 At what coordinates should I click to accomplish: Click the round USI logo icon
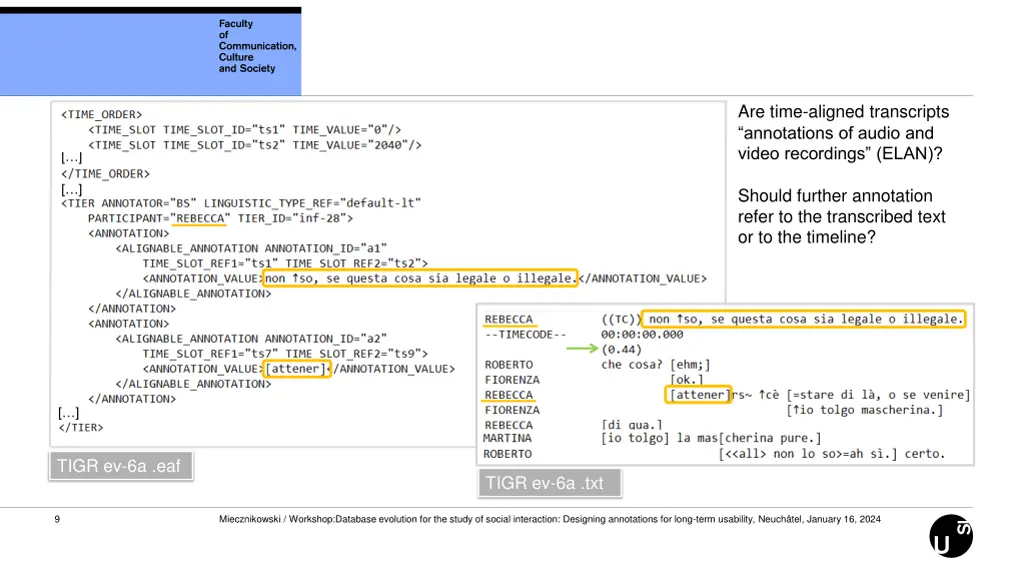tap(951, 536)
